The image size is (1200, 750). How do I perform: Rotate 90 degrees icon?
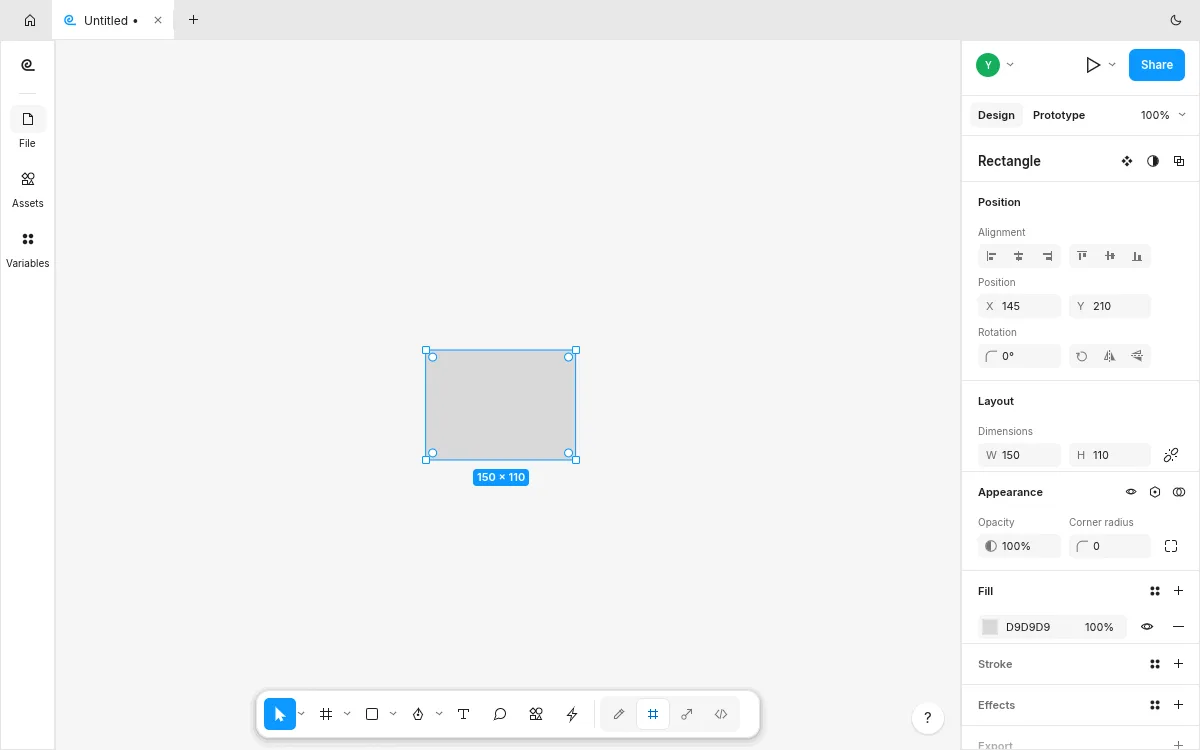point(1082,356)
